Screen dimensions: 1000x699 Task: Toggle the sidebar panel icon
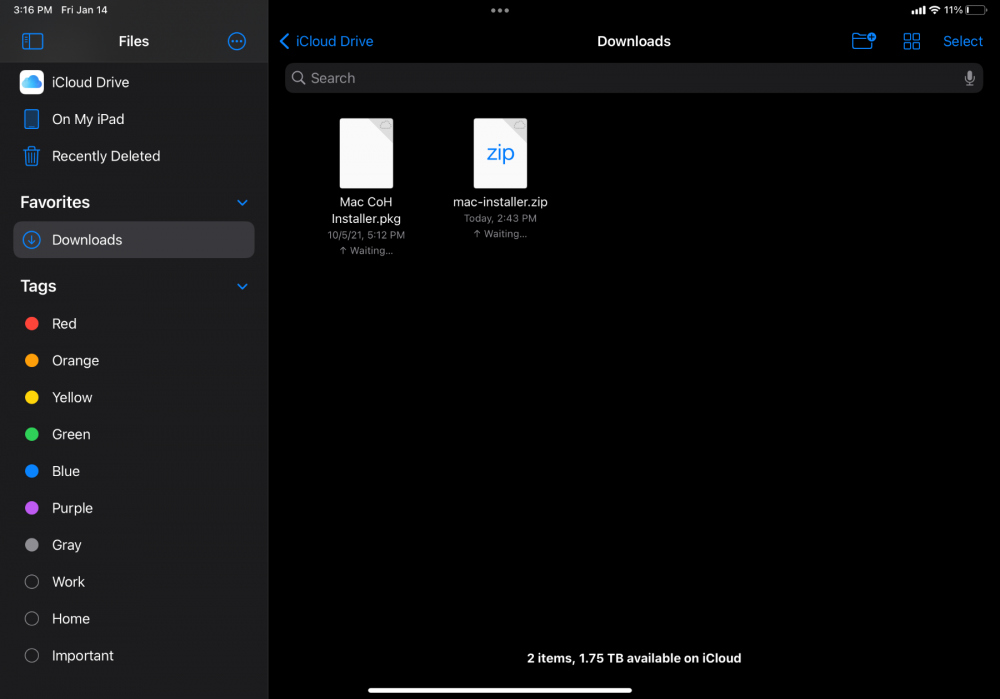point(33,41)
